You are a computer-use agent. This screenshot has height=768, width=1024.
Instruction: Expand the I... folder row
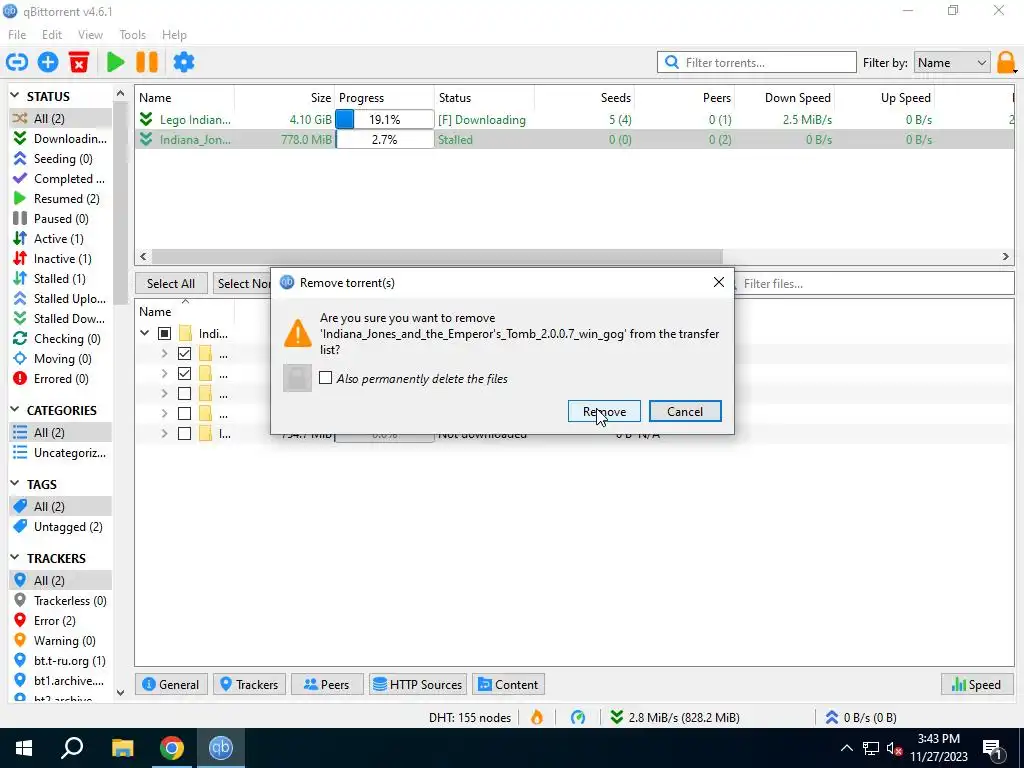point(165,434)
